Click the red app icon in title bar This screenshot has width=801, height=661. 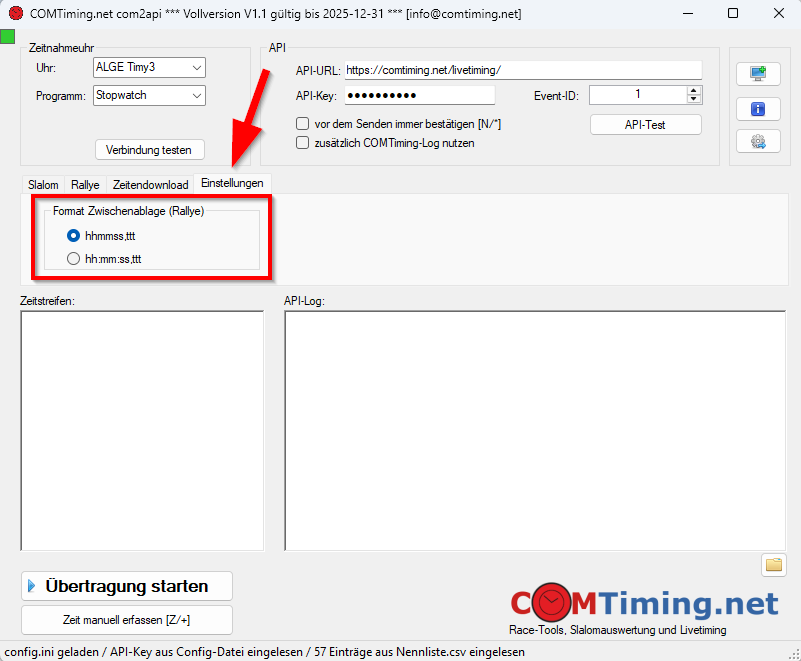[15, 13]
